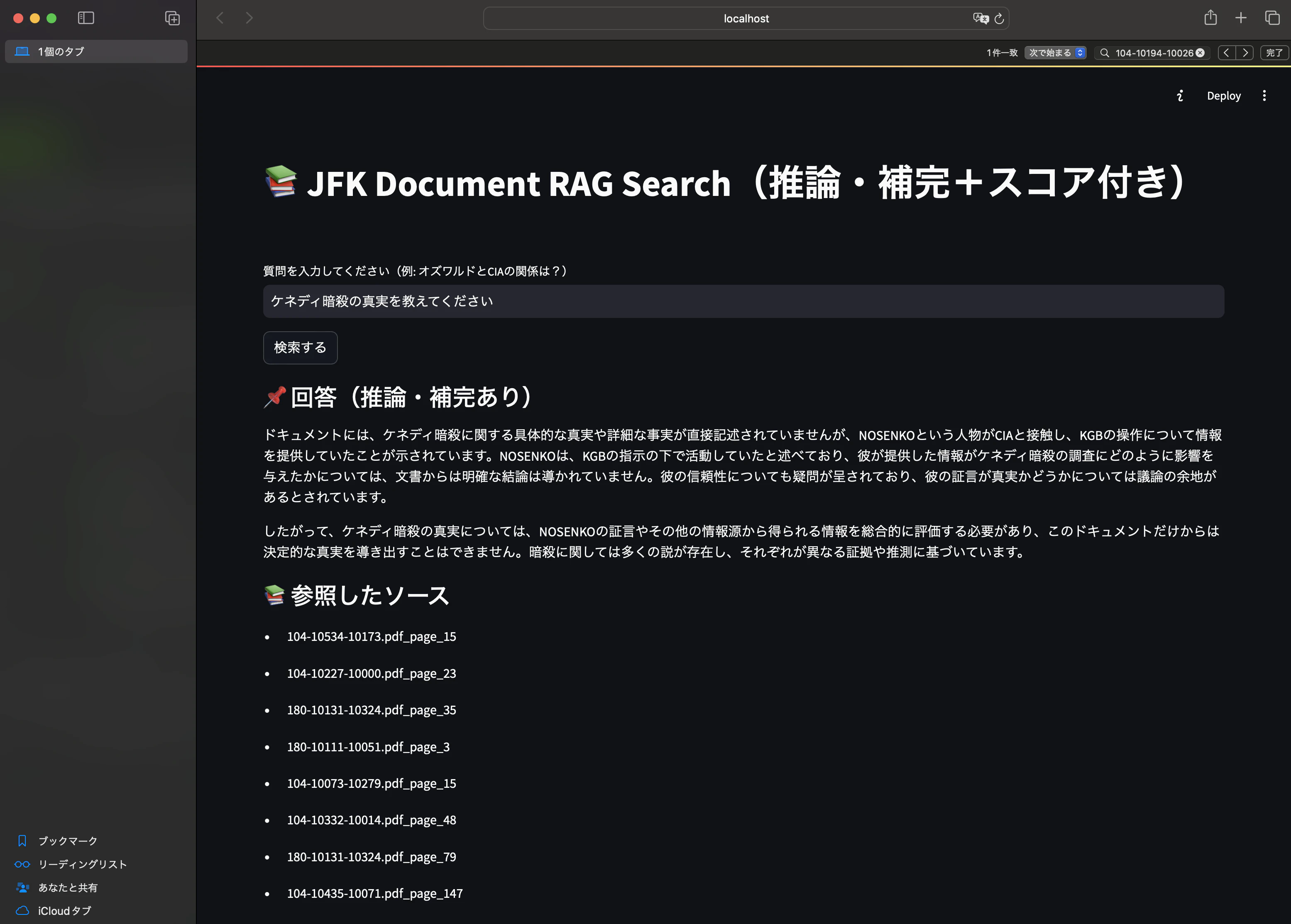The width and height of the screenshot is (1291, 924).
Task: Go forward with the right arrow
Action: click(249, 18)
